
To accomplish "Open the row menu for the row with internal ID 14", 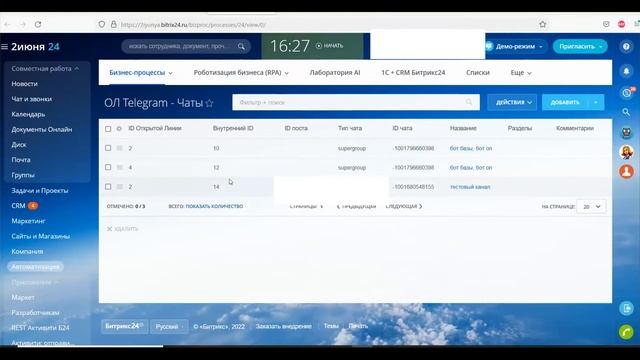I will pyautogui.click(x=120, y=187).
